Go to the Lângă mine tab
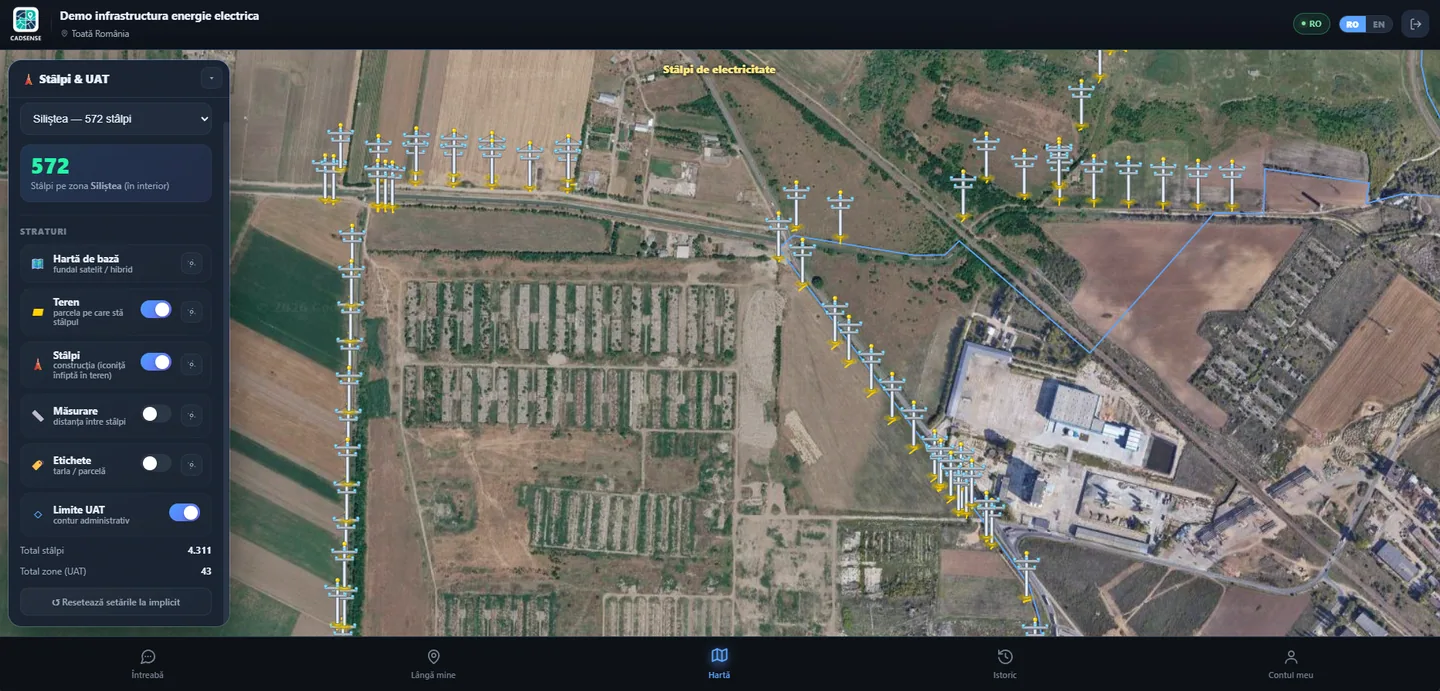This screenshot has height=691, width=1440. point(433,664)
